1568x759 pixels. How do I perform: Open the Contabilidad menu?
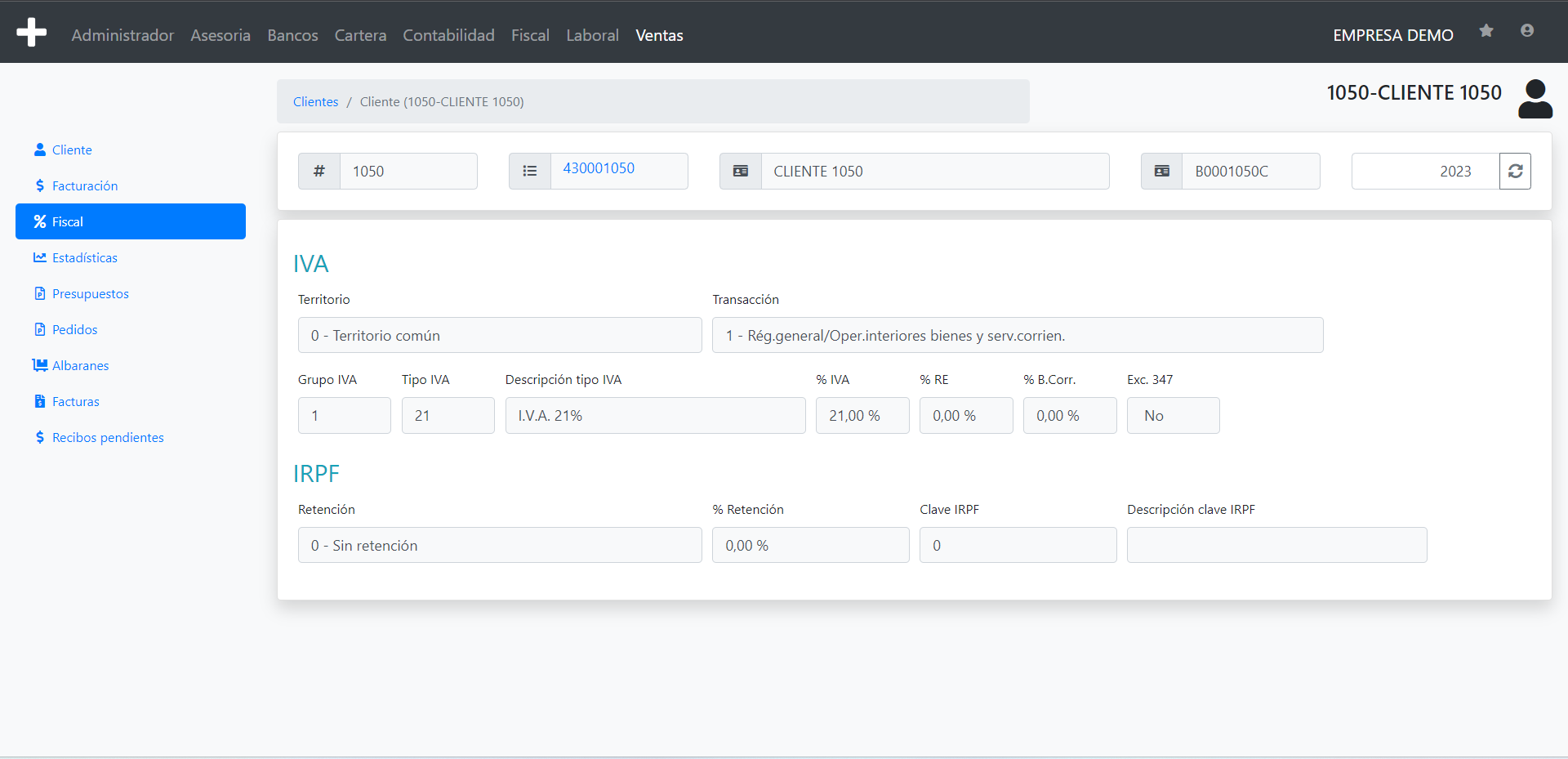coord(448,35)
